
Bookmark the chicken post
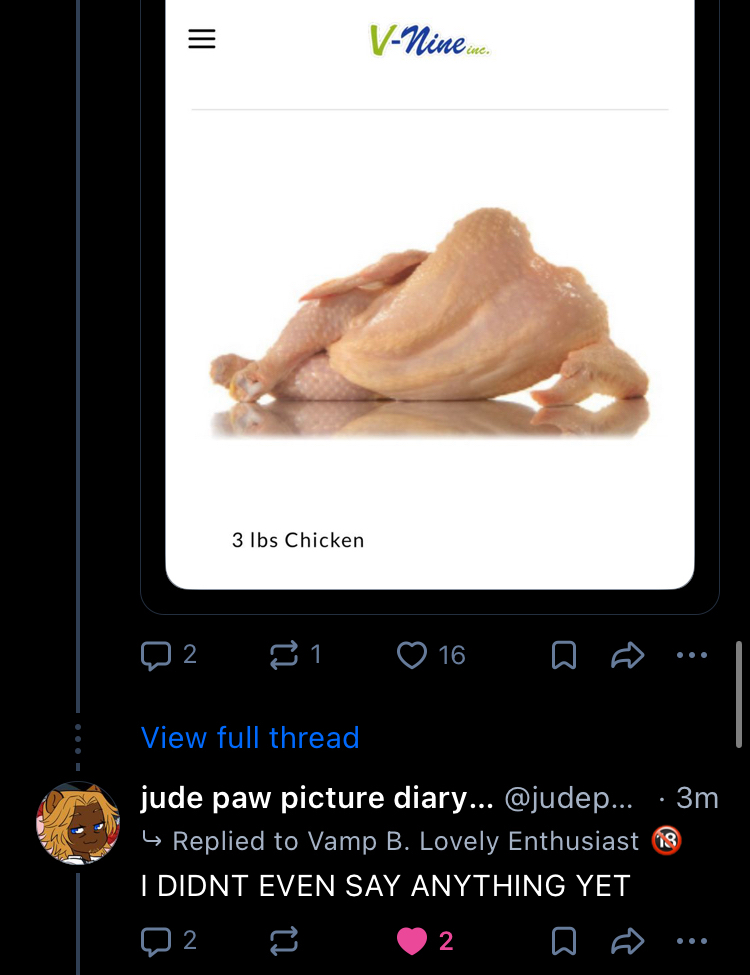564,655
